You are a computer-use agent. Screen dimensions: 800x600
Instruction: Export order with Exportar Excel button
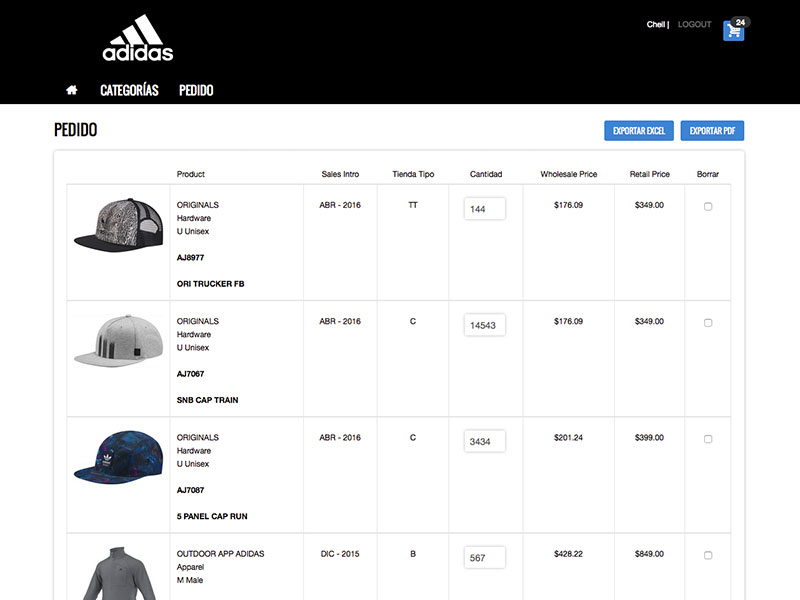[639, 131]
